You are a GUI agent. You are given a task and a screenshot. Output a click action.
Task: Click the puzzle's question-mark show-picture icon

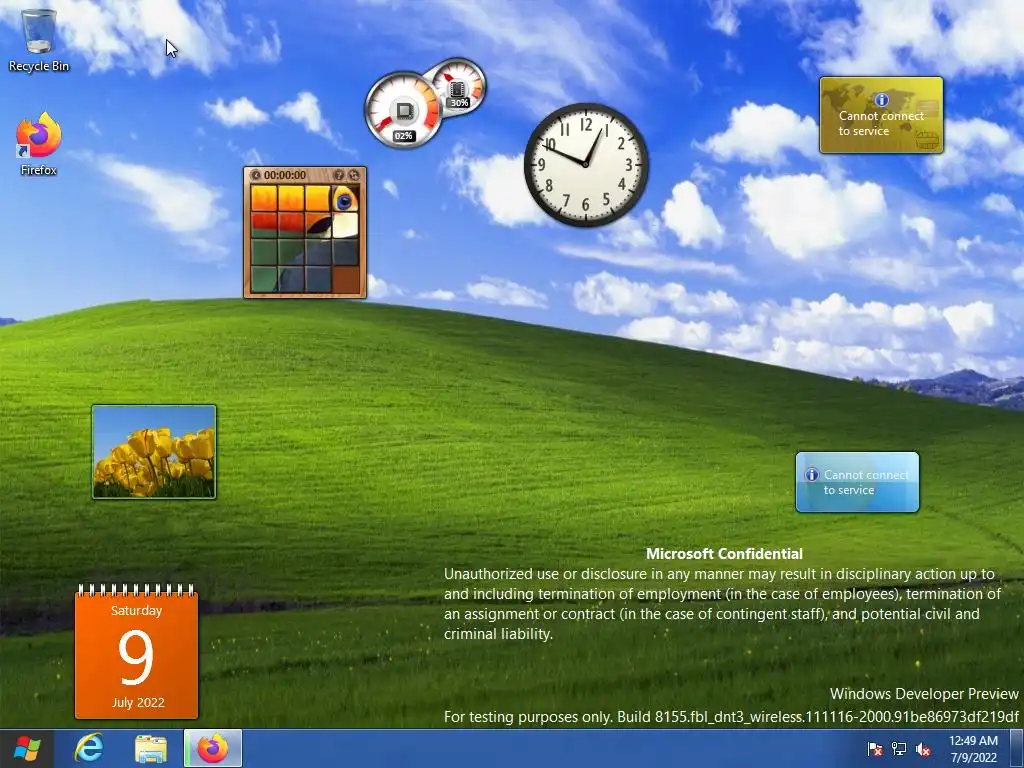339,175
